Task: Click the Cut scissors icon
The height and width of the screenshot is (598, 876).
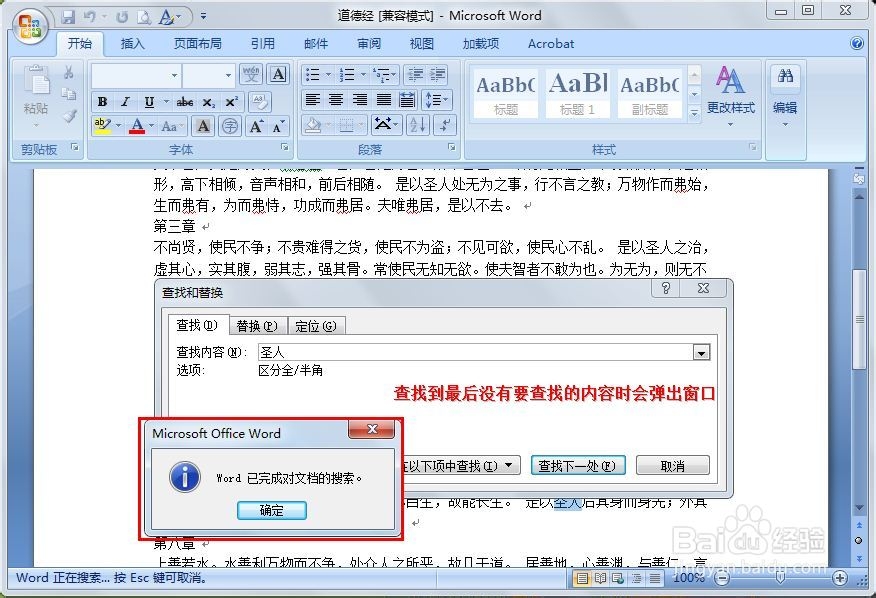Action: point(69,72)
